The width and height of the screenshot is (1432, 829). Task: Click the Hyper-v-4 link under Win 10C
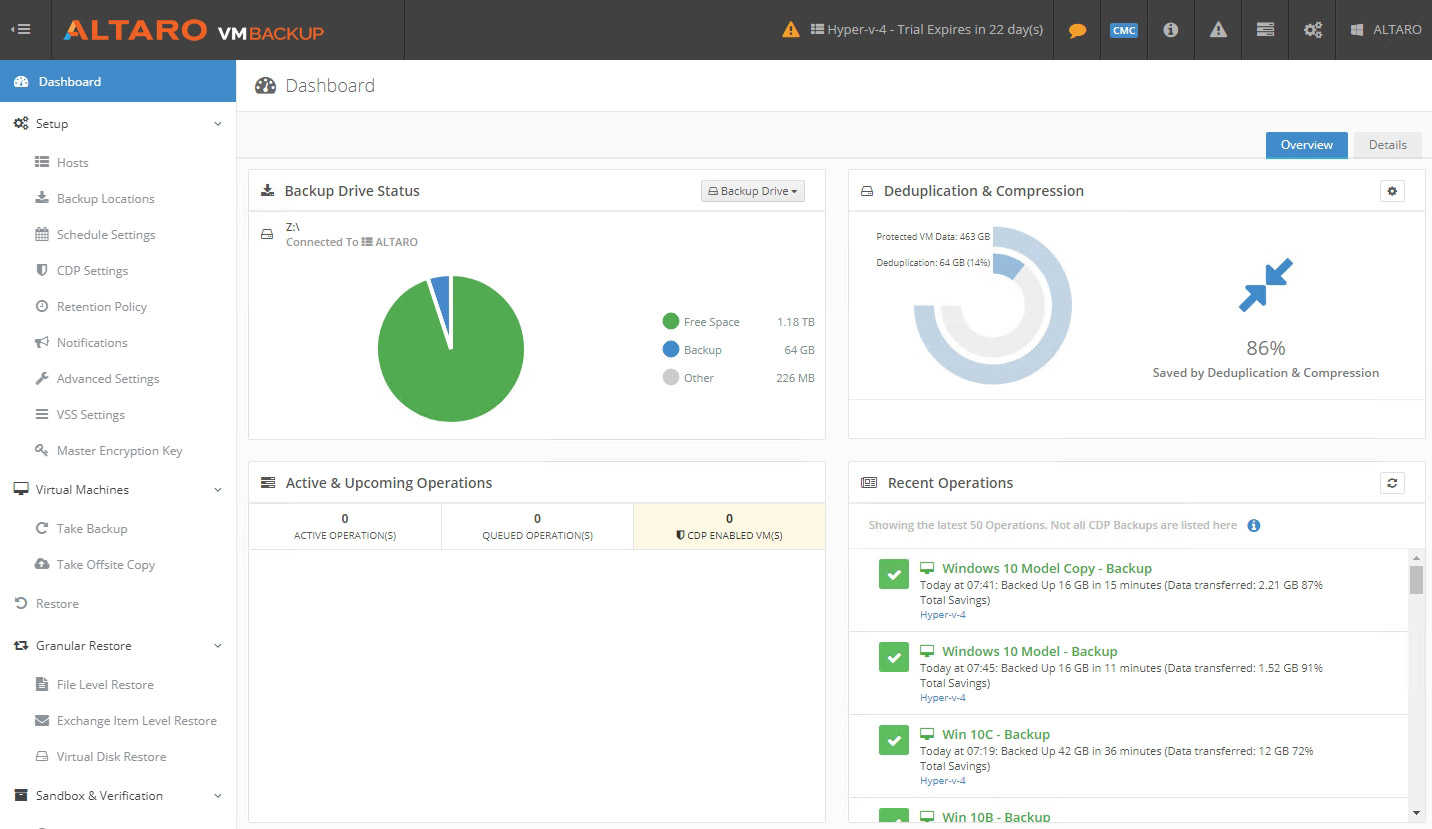pos(943,780)
